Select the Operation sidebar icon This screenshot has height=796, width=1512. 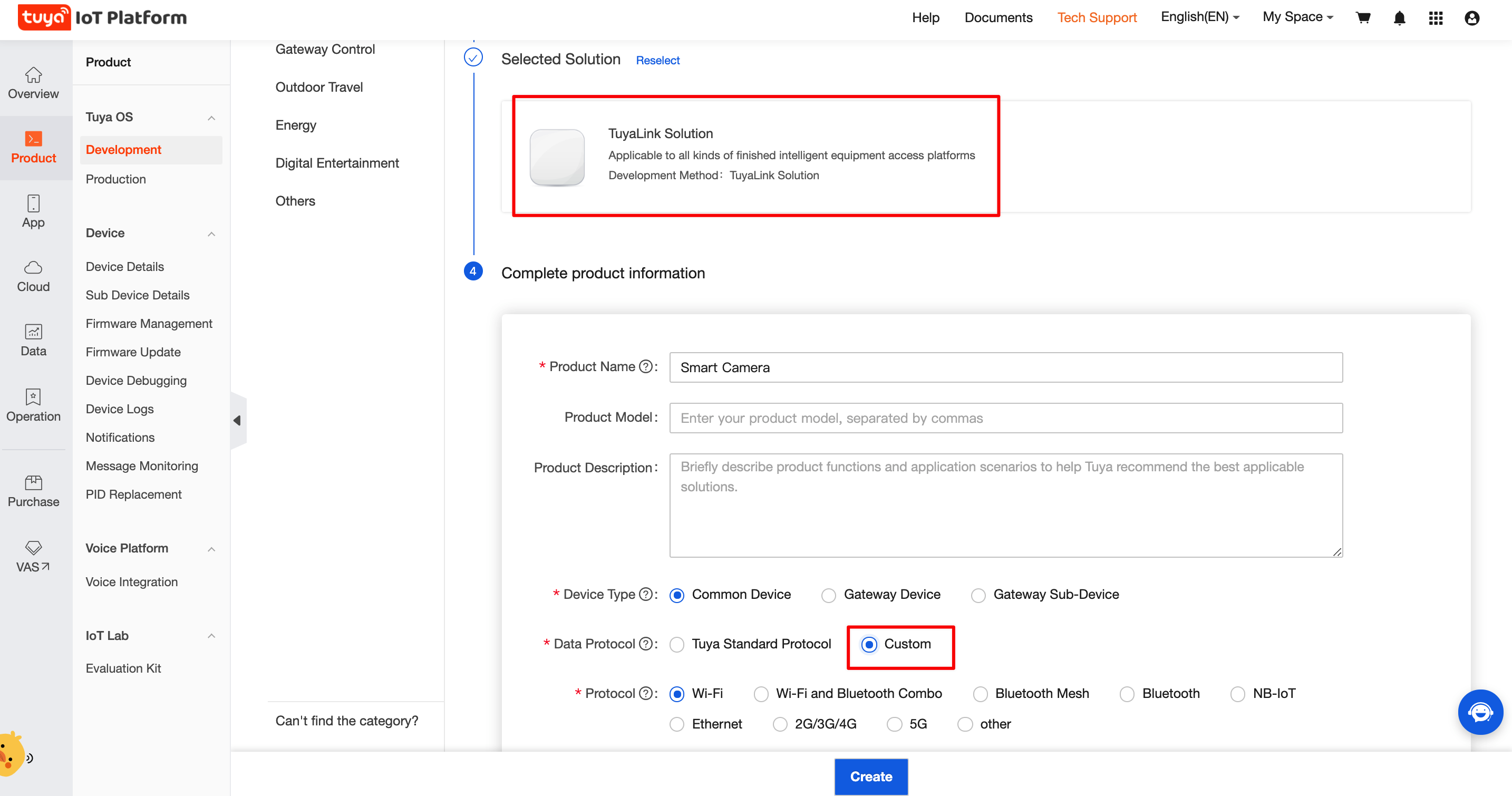click(33, 405)
